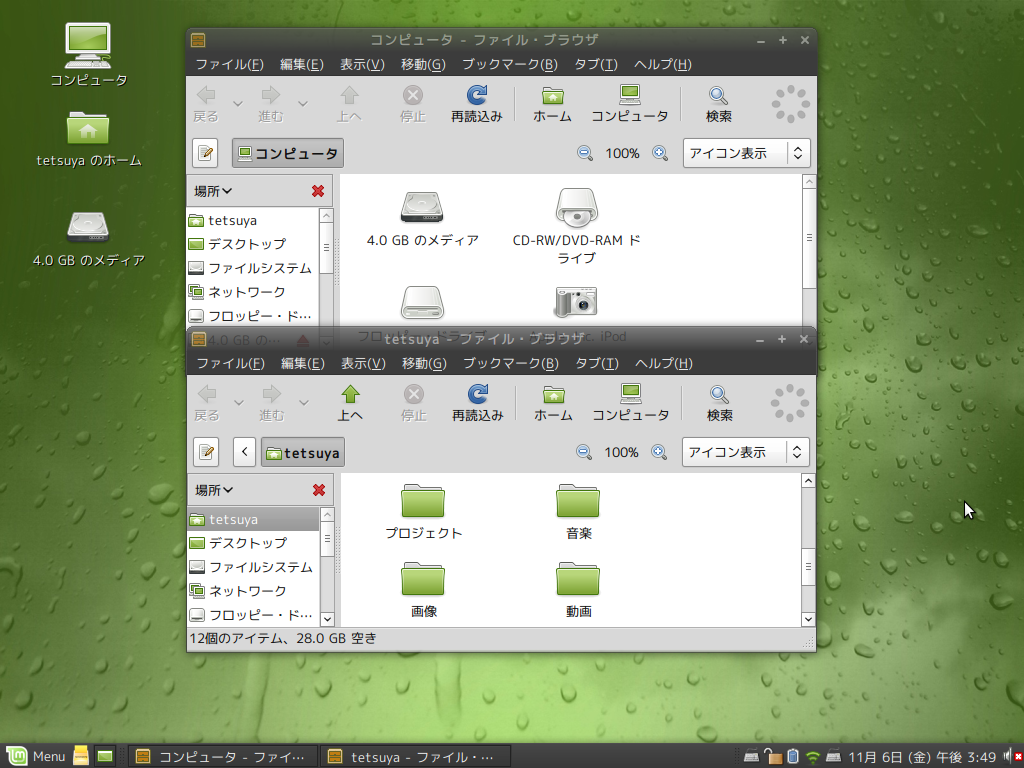The image size is (1024, 768).
Task: Select the 動画 folder
Action: pyautogui.click(x=578, y=590)
